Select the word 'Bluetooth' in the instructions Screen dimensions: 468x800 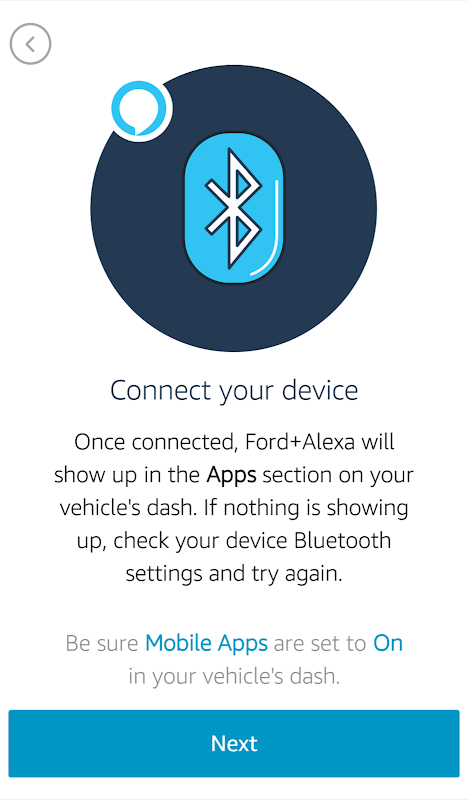(343, 540)
